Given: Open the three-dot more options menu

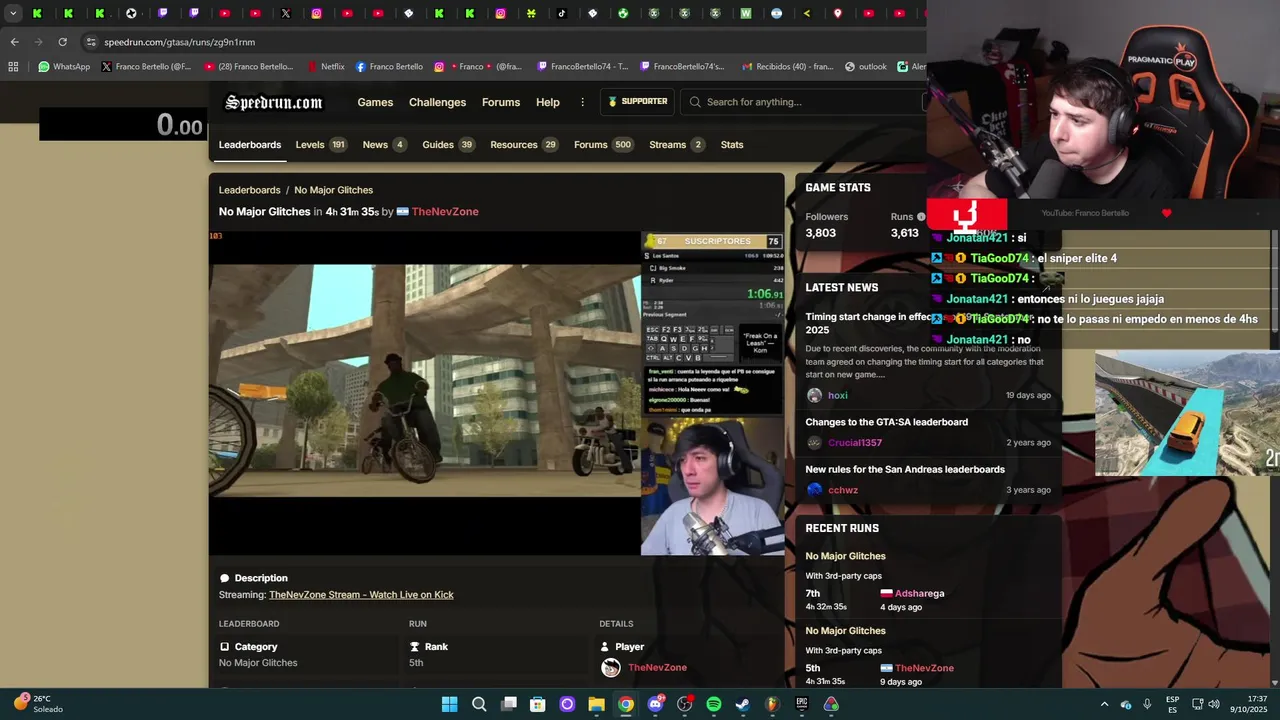Looking at the screenshot, I should [582, 102].
